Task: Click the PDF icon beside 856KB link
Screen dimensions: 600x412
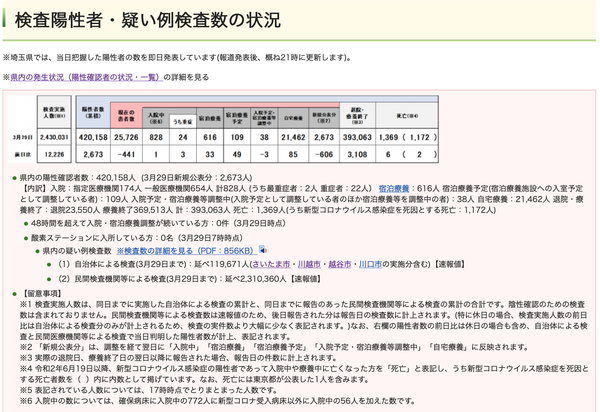Action: [x=262, y=250]
